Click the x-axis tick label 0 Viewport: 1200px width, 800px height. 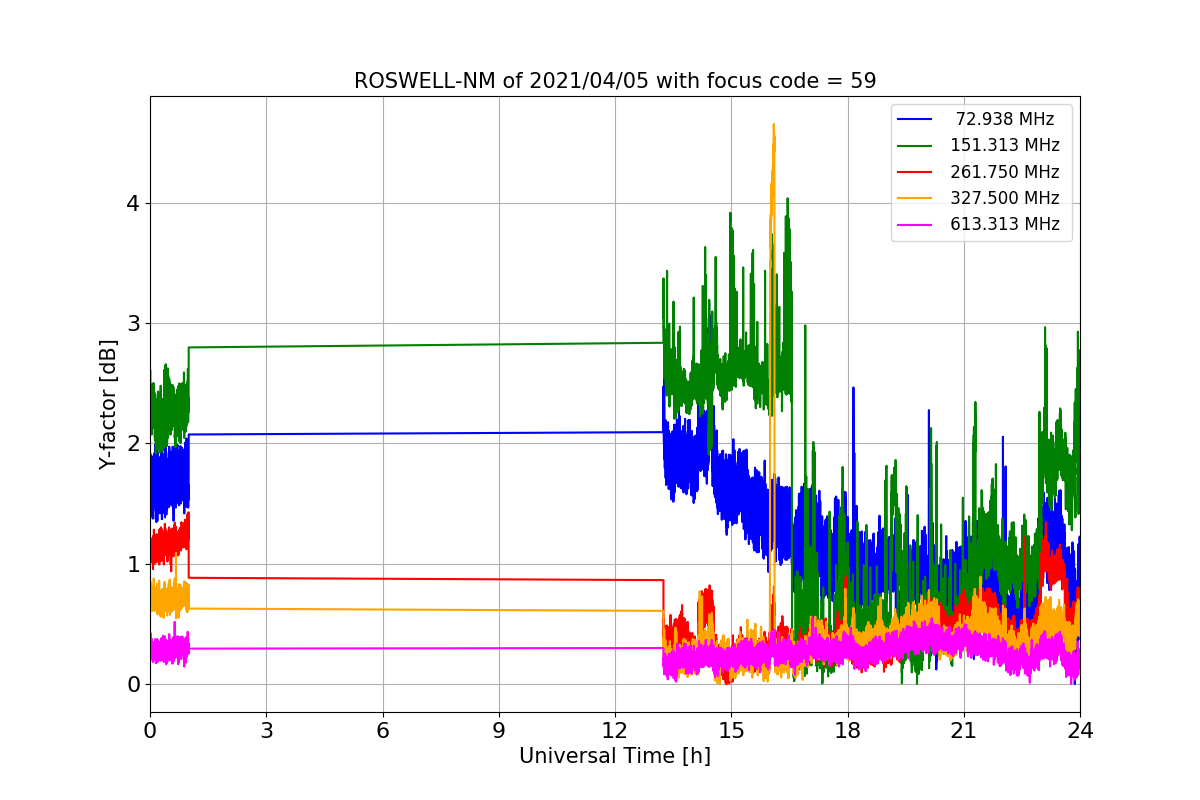150,730
